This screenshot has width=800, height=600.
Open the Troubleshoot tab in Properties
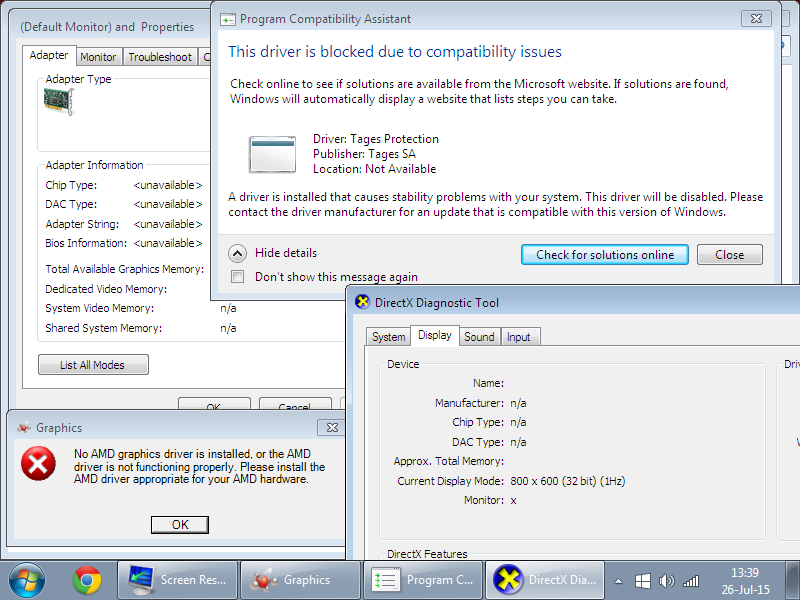160,57
